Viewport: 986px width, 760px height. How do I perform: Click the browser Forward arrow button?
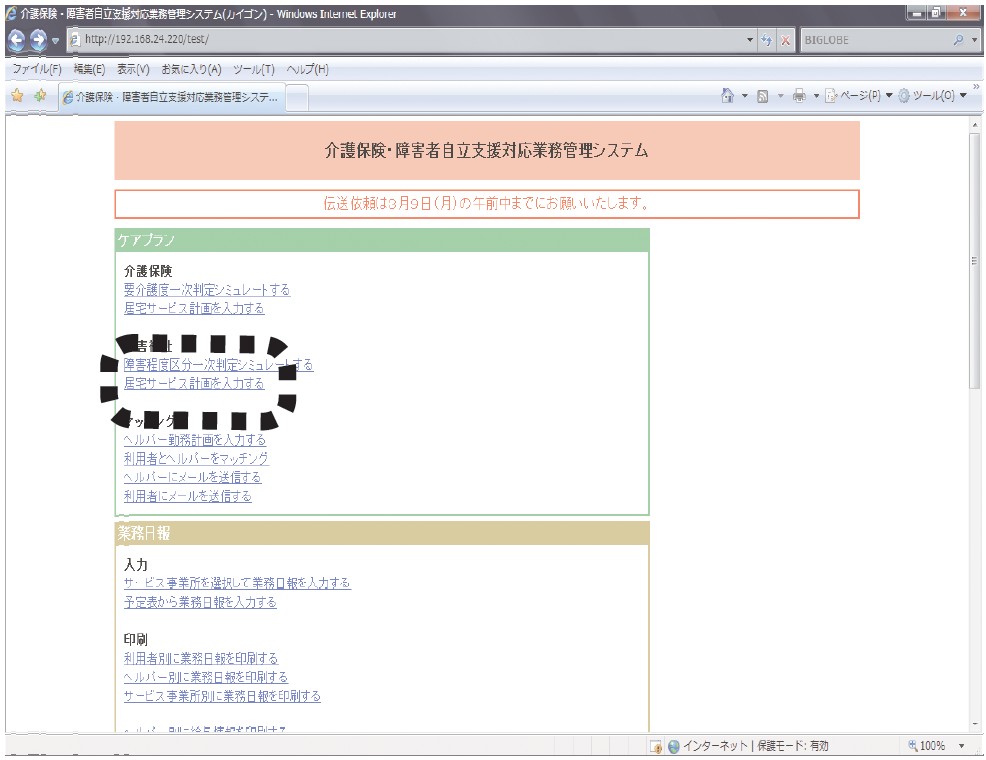tap(38, 40)
